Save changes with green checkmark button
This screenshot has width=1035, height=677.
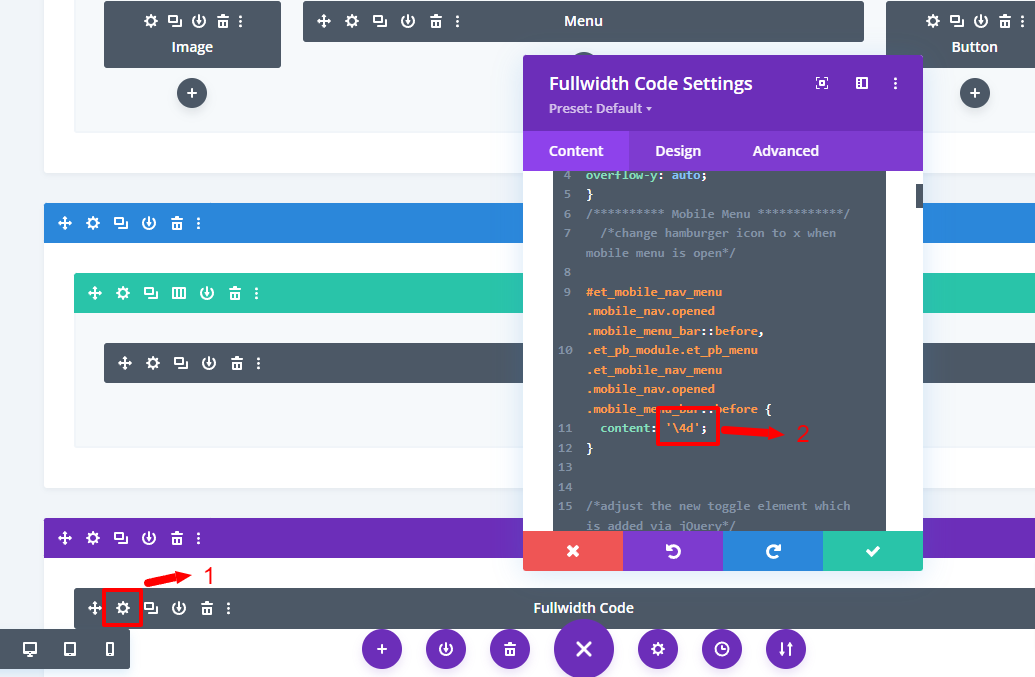872,551
